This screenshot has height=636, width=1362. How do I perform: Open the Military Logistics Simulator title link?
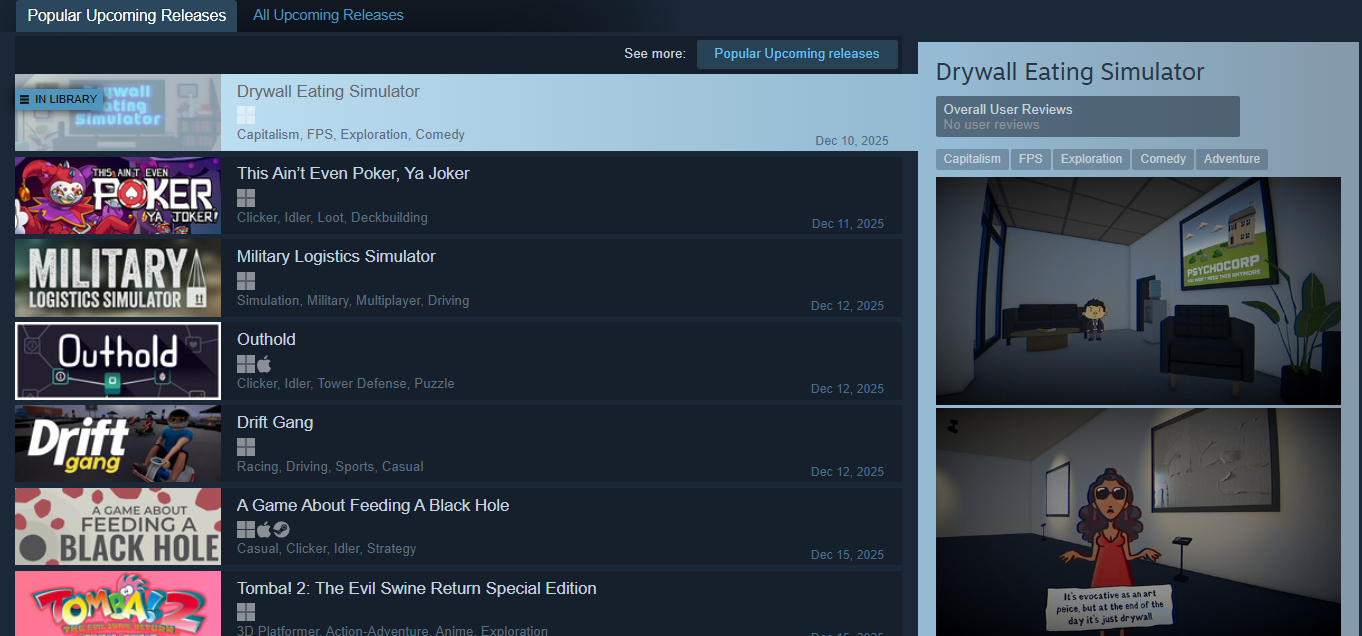click(x=336, y=257)
